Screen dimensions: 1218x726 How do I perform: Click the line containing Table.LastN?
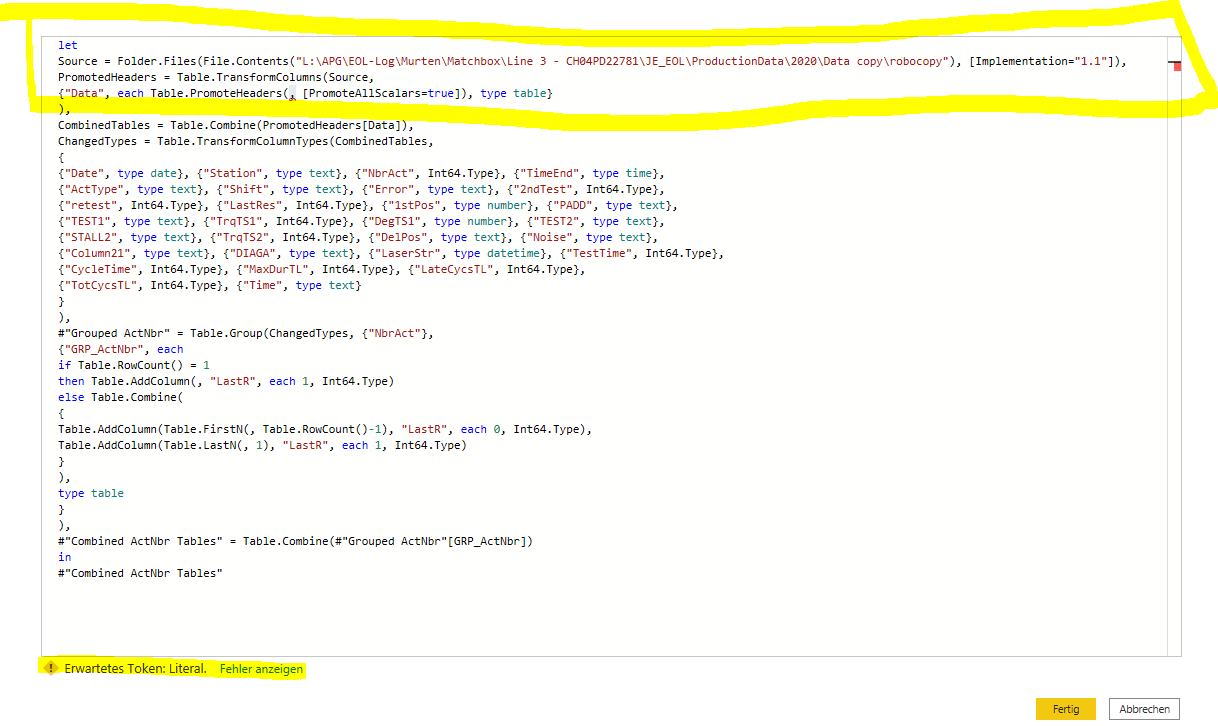263,445
